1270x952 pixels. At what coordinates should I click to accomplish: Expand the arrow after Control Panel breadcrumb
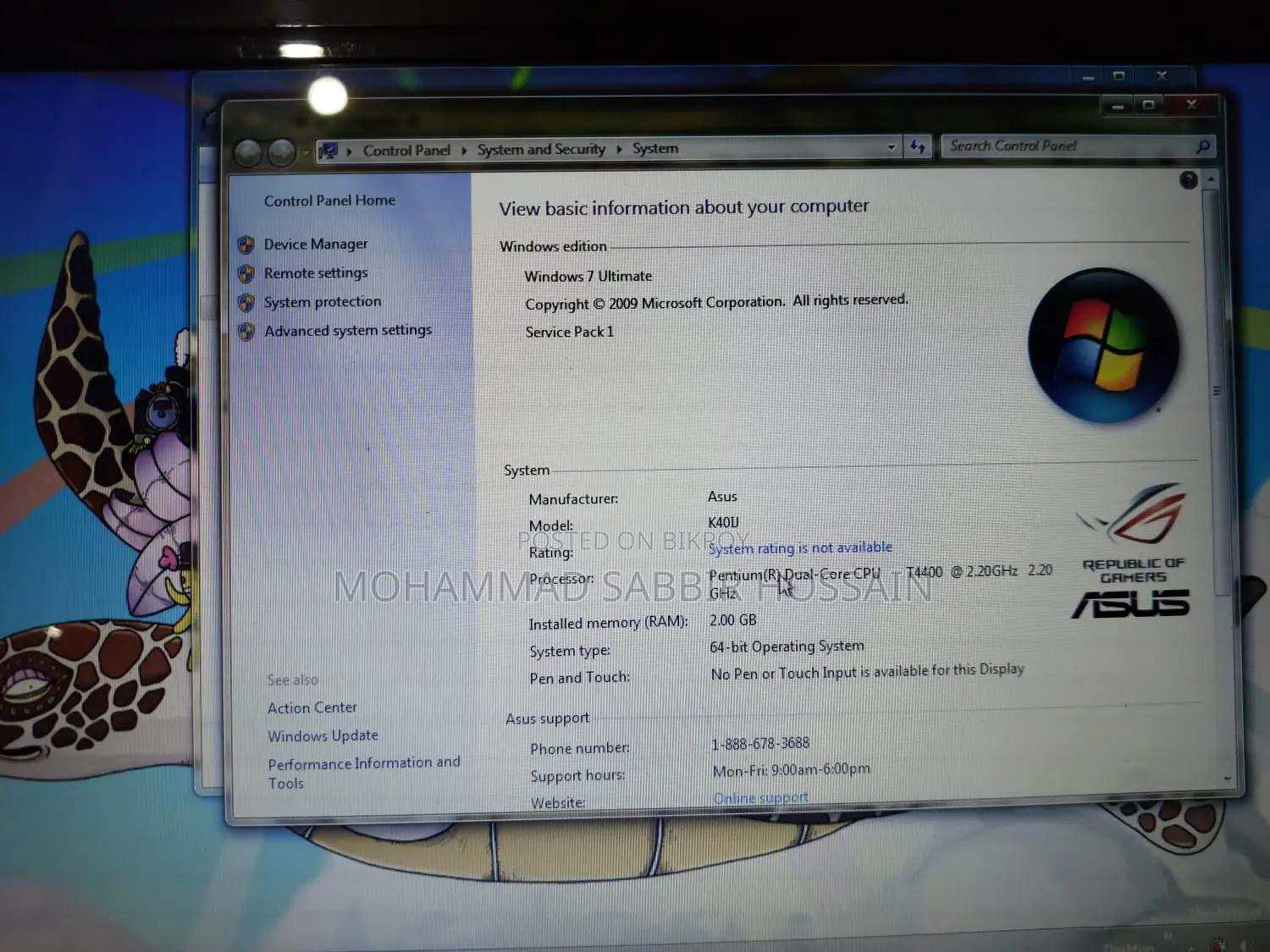(x=464, y=150)
